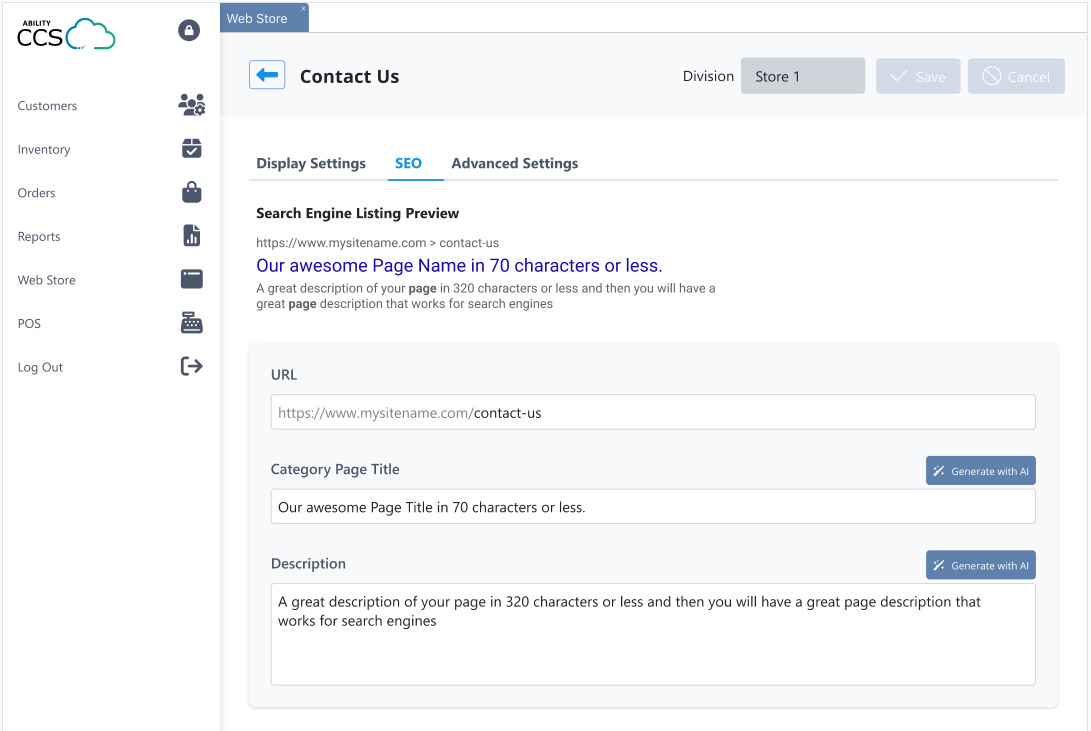The width and height of the screenshot is (1091, 731).
Task: Switch to the Display Settings tab
Action: coord(309,163)
